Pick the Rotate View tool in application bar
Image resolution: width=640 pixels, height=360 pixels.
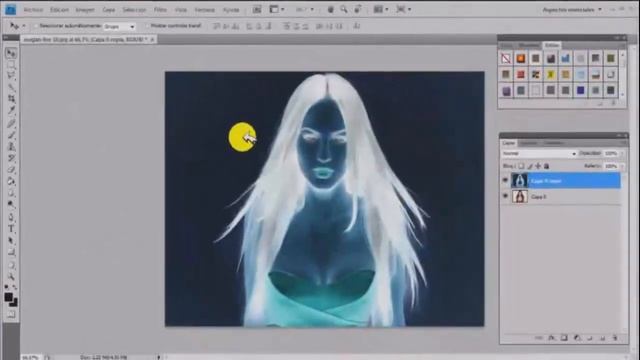(358, 9)
